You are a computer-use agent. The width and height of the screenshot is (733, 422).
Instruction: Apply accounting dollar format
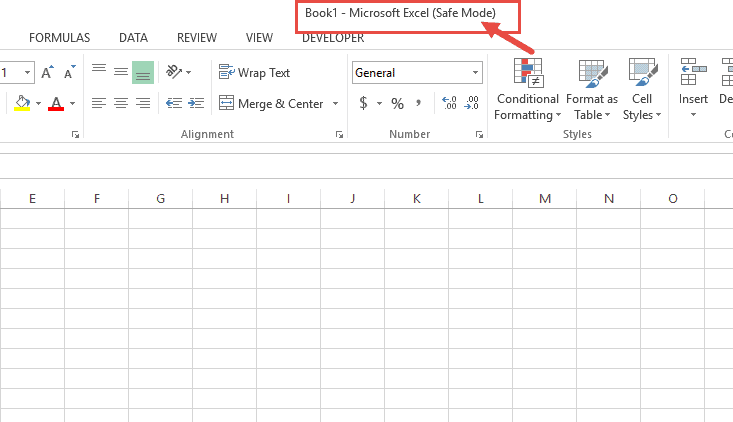click(x=363, y=103)
